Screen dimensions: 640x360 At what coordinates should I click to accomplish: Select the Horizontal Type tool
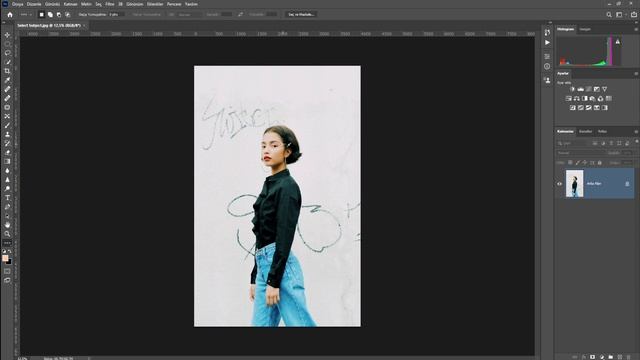(7, 198)
